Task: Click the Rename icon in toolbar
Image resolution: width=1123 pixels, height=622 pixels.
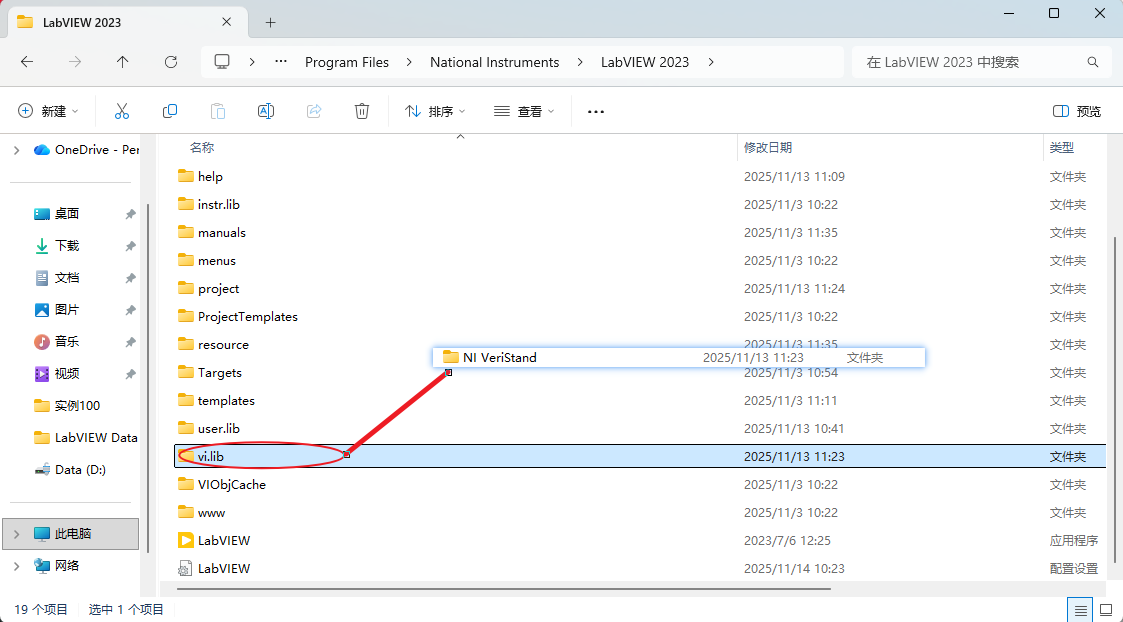Action: (266, 111)
